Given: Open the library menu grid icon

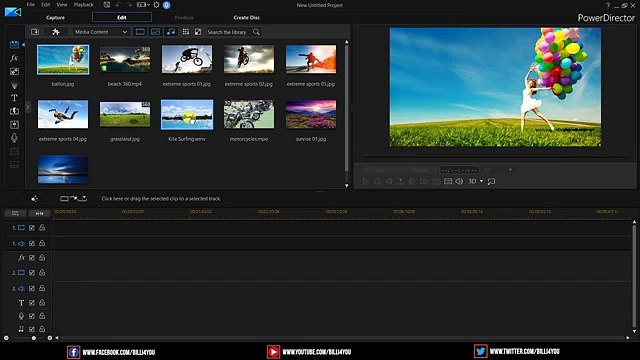Looking at the screenshot, I should pyautogui.click(x=186, y=32).
